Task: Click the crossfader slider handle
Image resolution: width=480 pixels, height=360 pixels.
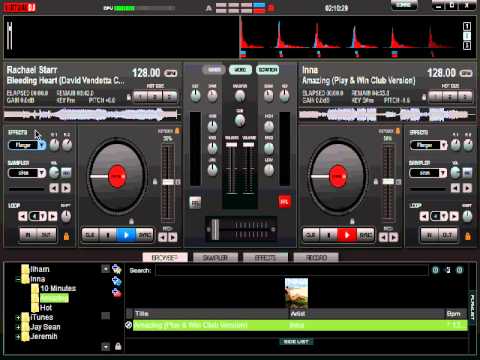Action: coord(215,229)
